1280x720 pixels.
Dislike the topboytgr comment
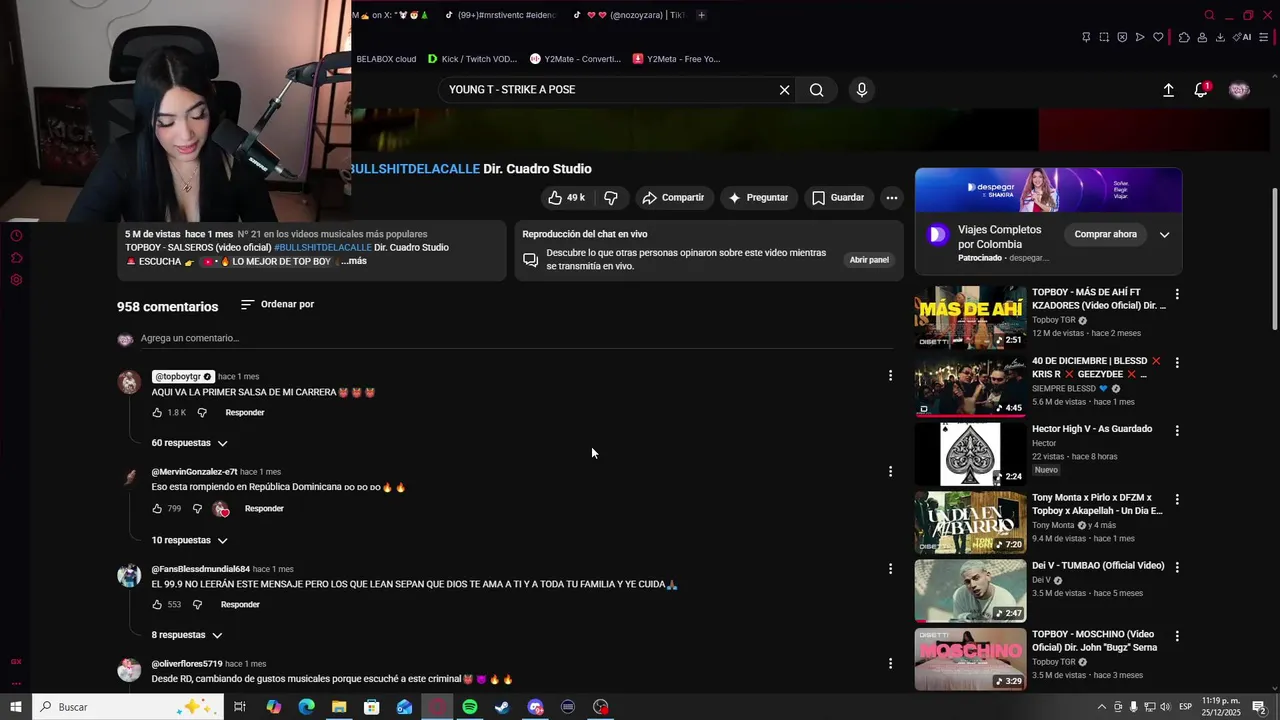click(202, 413)
